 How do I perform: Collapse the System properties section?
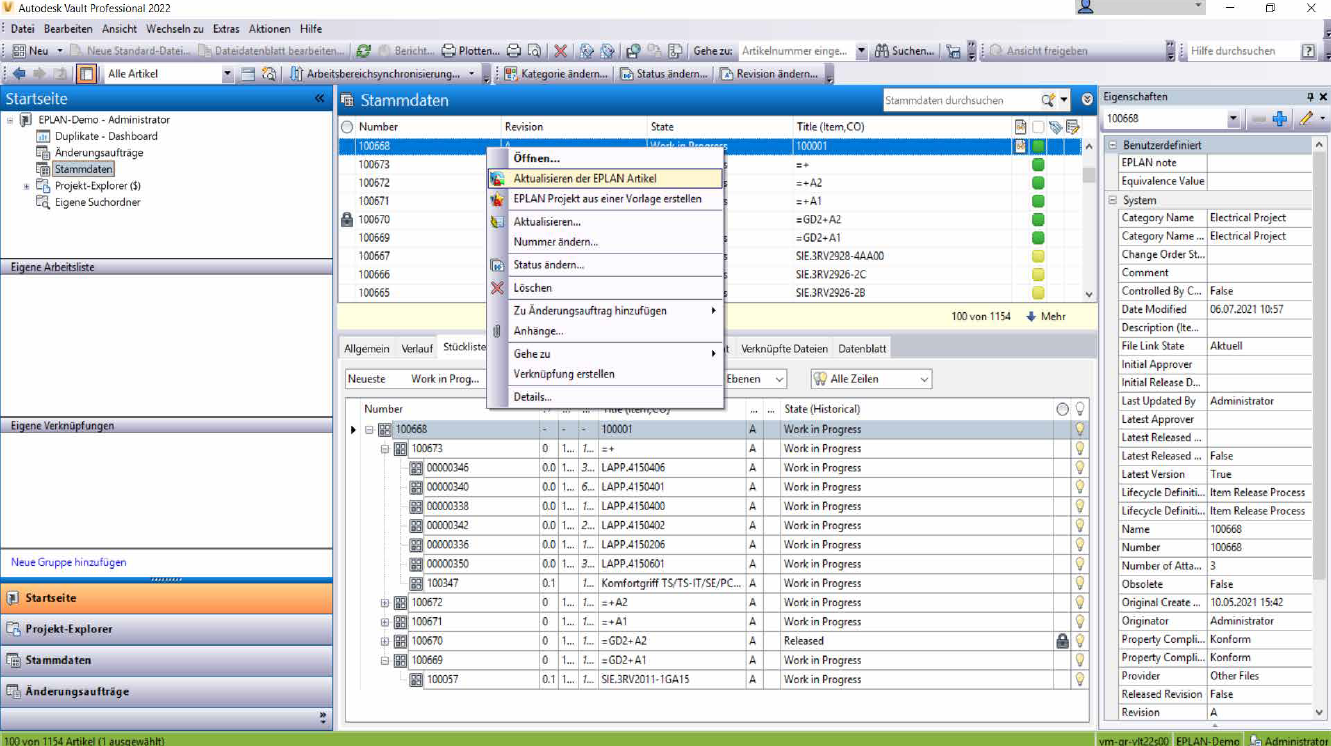[x=1112, y=200]
